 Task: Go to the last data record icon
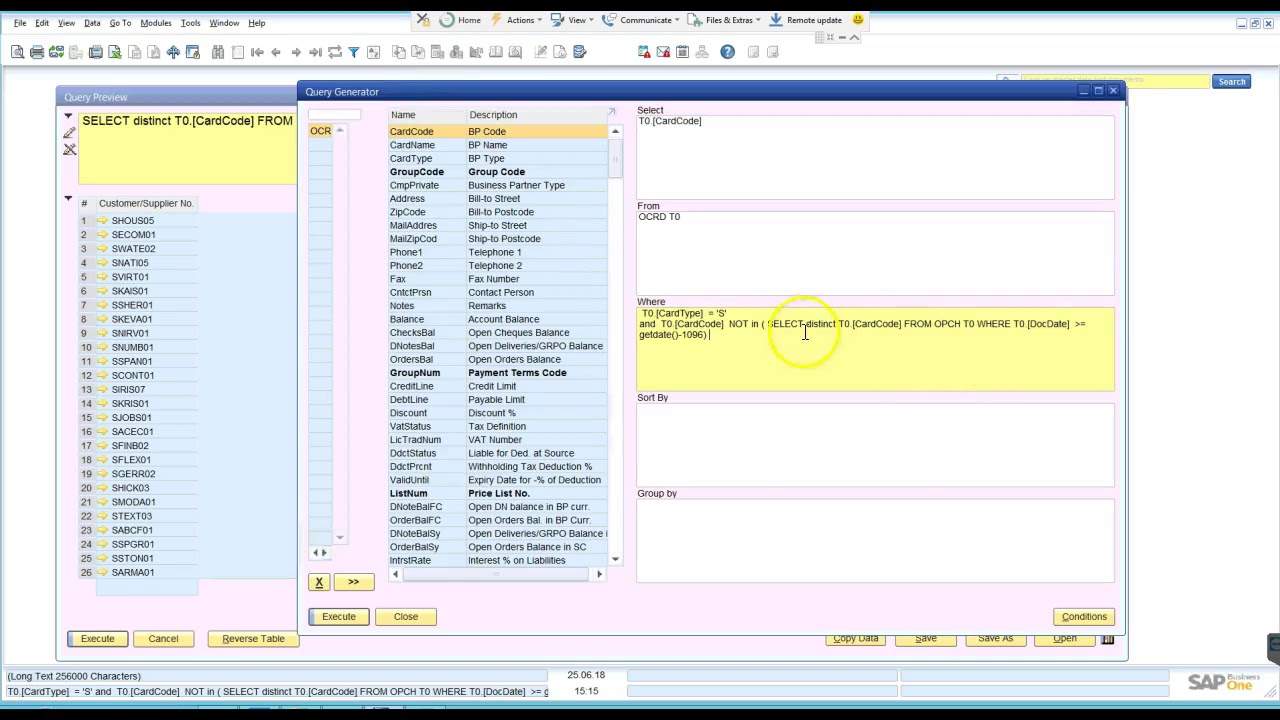point(316,52)
